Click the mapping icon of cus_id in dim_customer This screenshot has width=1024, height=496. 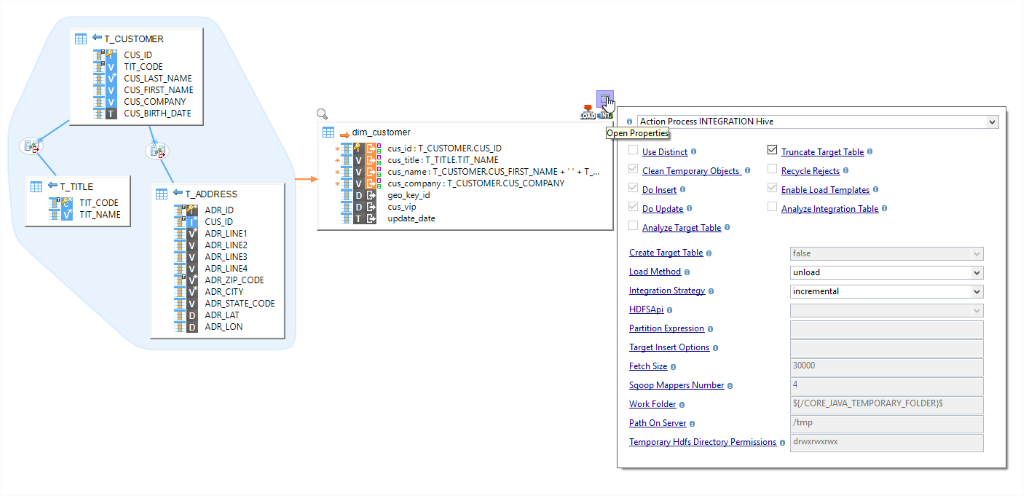pos(372,148)
